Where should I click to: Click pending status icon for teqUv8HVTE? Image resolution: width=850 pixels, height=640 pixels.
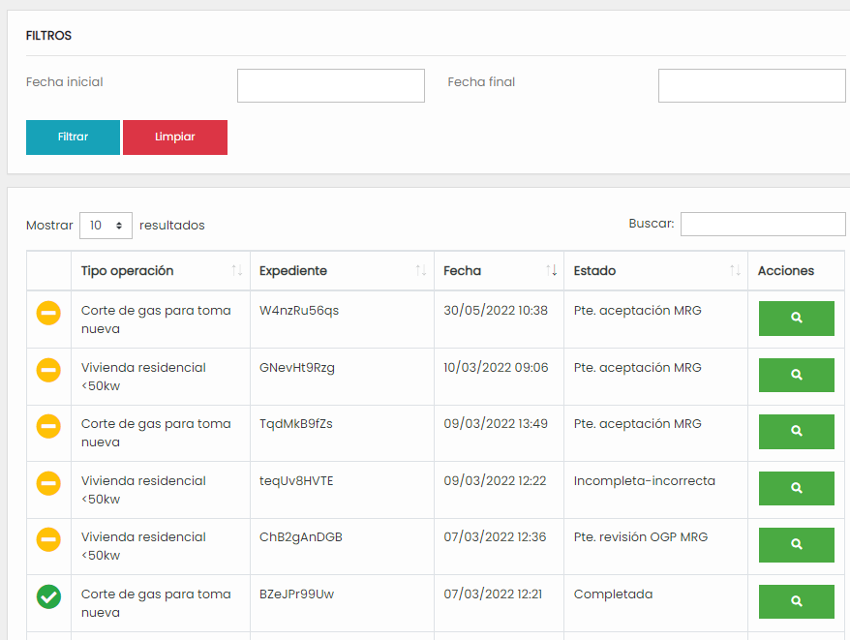48,483
